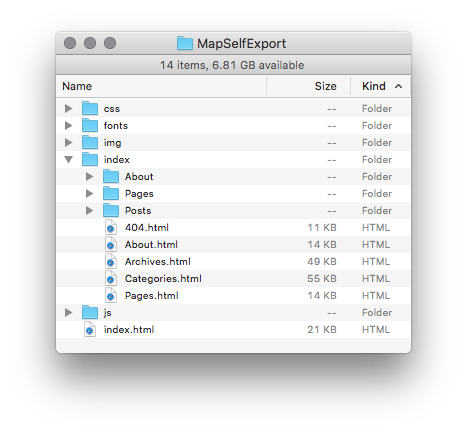Sort by the Kind column header
The width and height of the screenshot is (467, 433).
pyautogui.click(x=381, y=86)
